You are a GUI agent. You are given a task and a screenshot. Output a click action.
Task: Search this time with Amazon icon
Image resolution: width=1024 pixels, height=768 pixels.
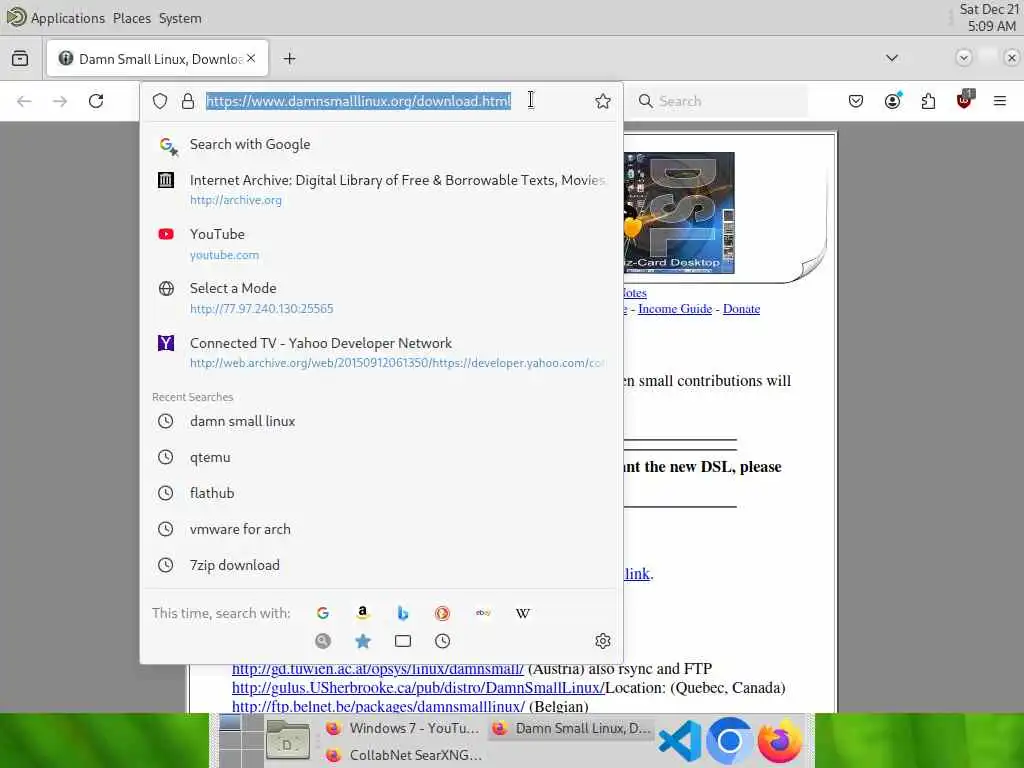[x=362, y=613]
